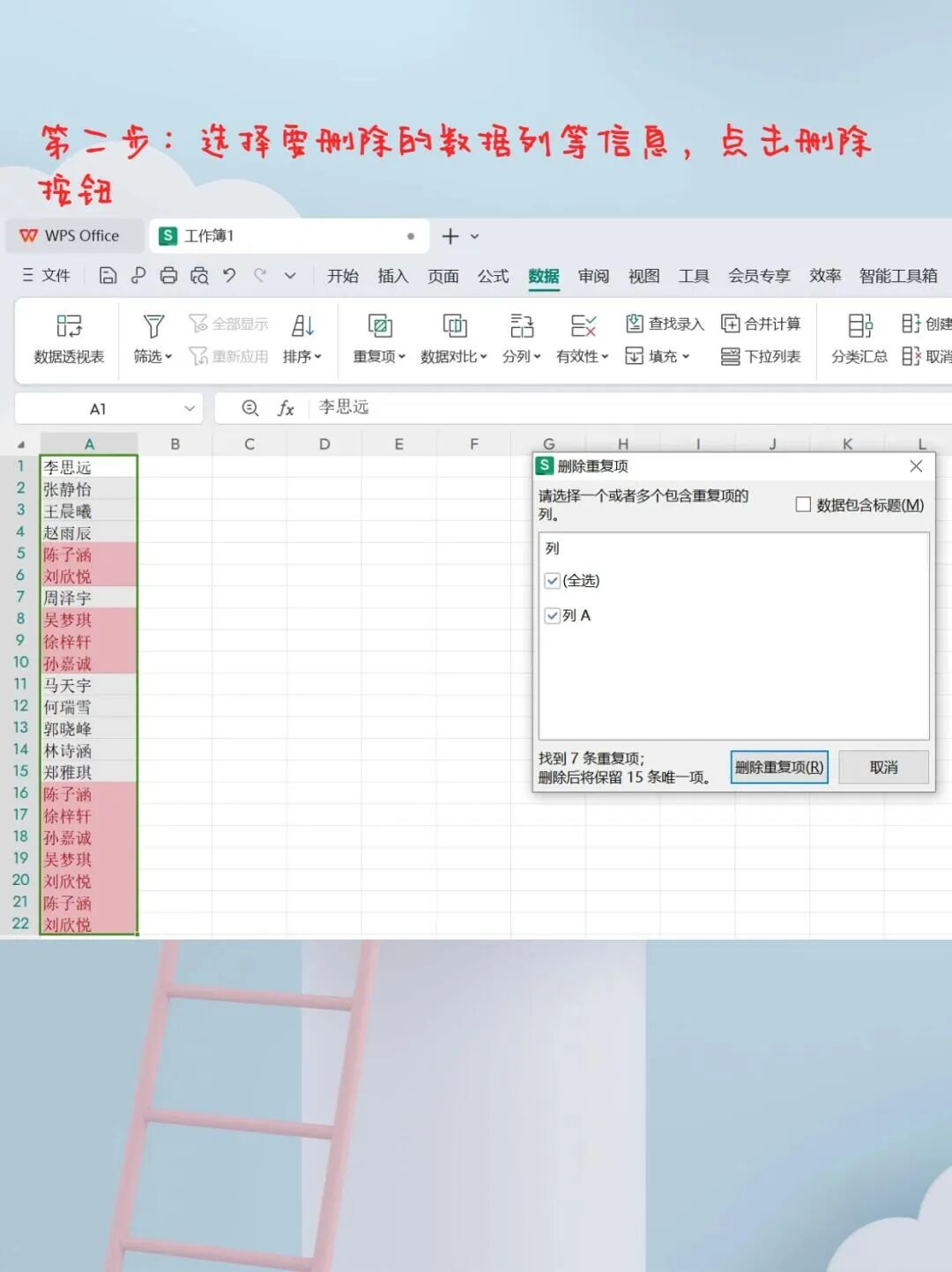Select the cell with 郑雅琪
Viewport: 952px width, 1272px height.
(88, 772)
